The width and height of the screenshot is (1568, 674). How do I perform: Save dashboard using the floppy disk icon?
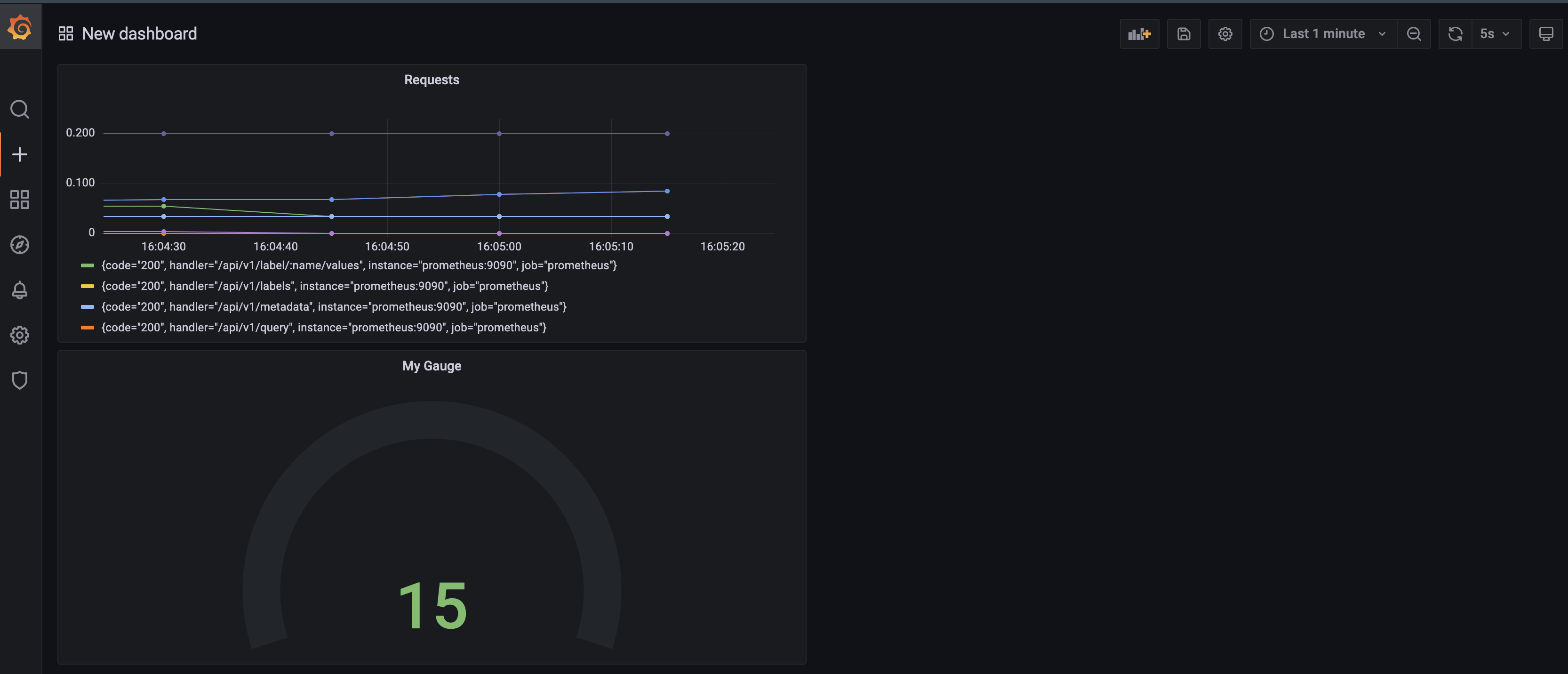(1184, 34)
